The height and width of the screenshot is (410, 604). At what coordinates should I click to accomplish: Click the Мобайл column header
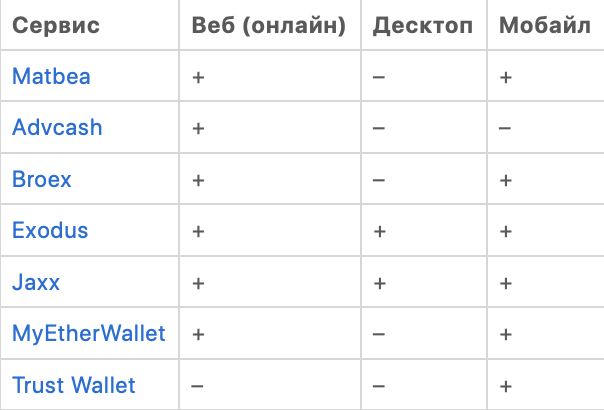point(544,26)
